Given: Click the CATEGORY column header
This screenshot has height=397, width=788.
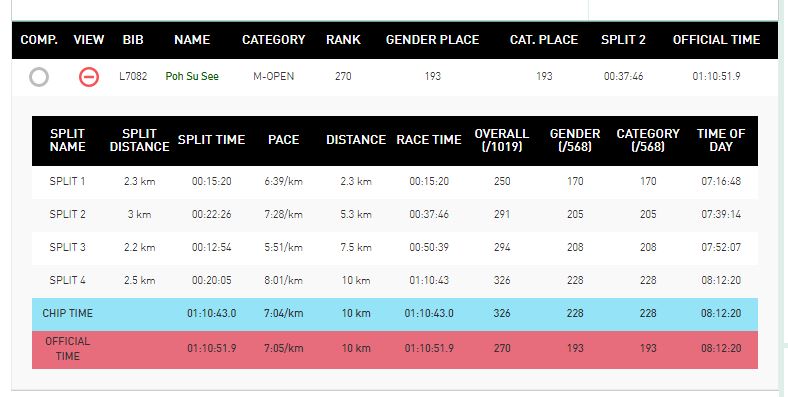Looking at the screenshot, I should (273, 40).
